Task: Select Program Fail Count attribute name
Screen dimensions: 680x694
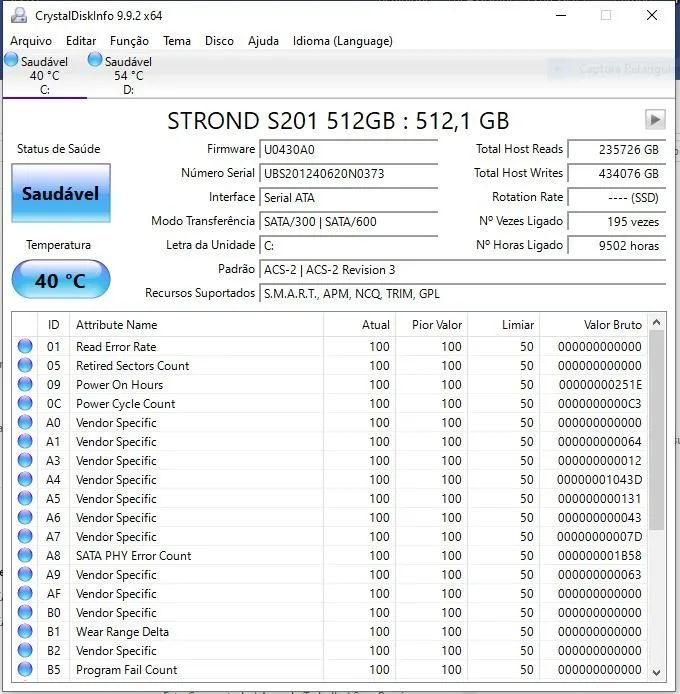Action: 126,670
